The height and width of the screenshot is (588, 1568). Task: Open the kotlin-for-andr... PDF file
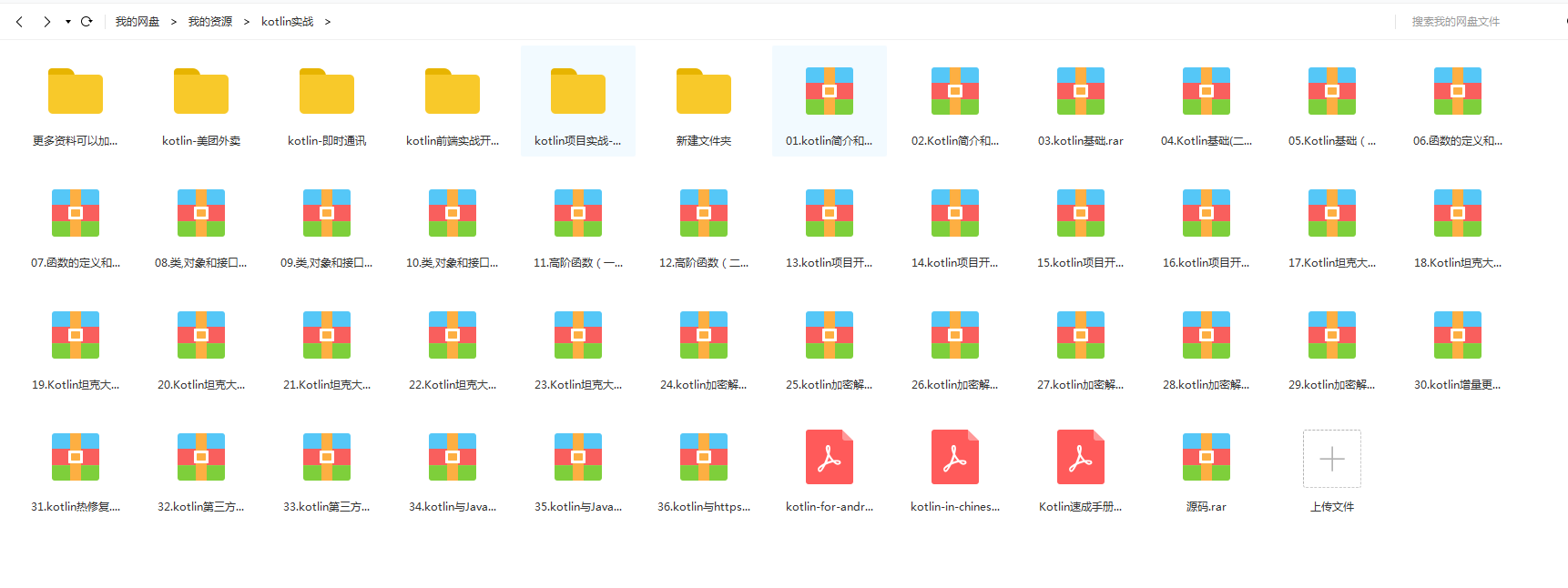point(830,457)
